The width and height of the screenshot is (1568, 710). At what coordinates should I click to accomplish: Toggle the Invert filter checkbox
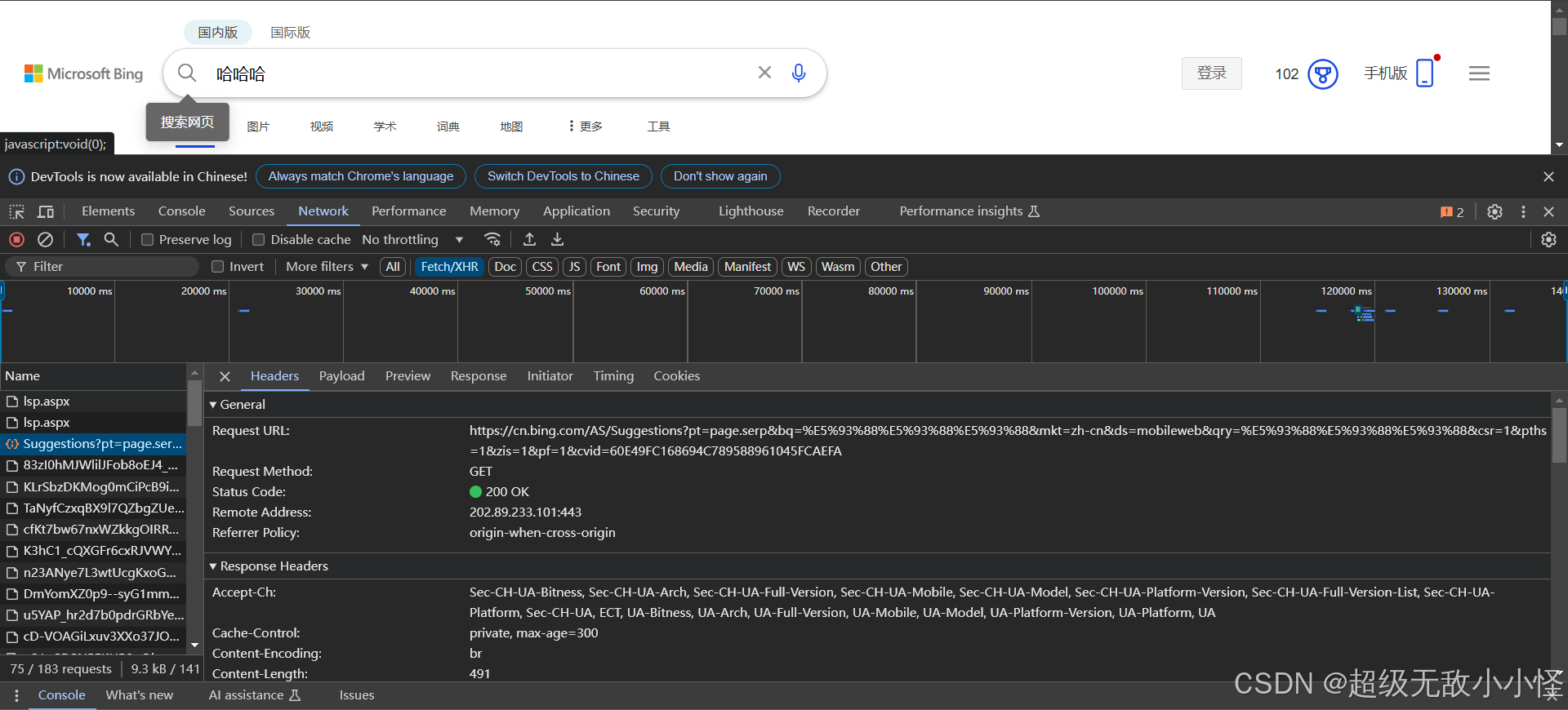click(217, 267)
